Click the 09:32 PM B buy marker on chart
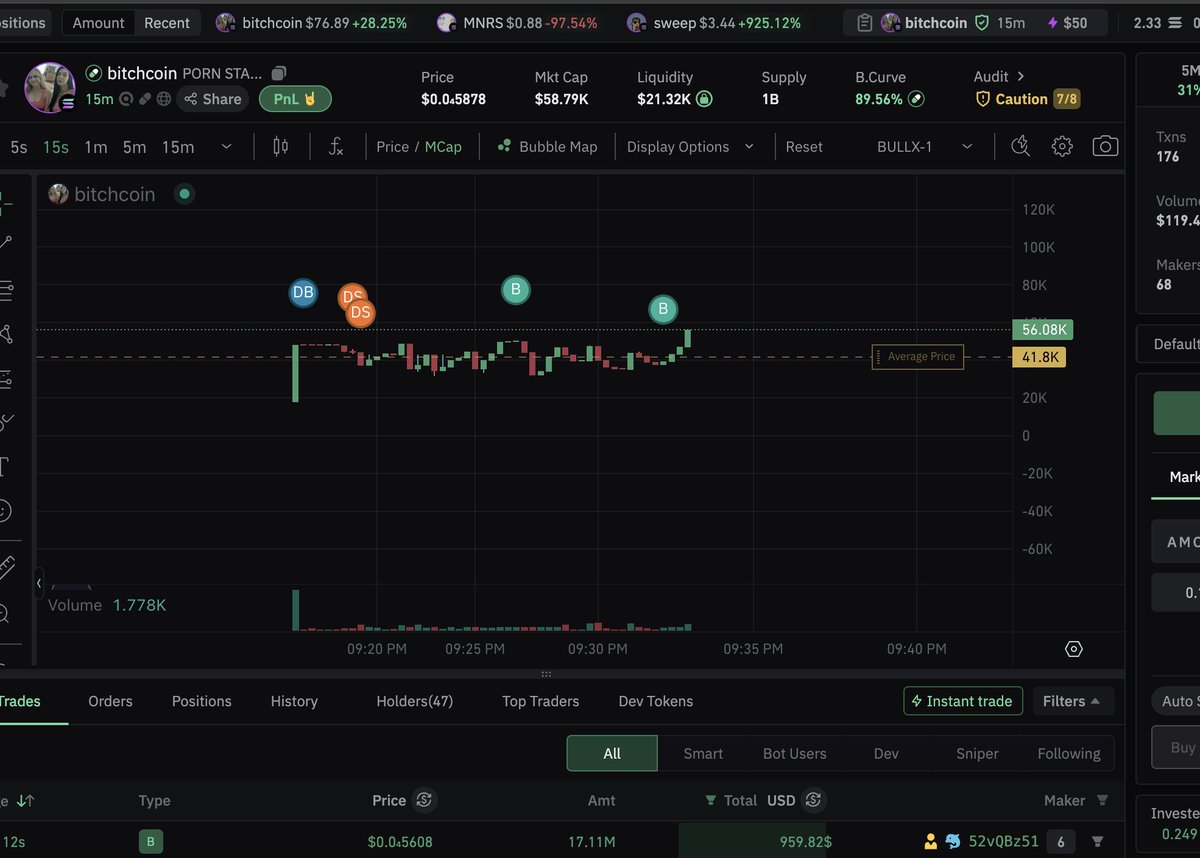This screenshot has width=1200, height=858. point(663,309)
